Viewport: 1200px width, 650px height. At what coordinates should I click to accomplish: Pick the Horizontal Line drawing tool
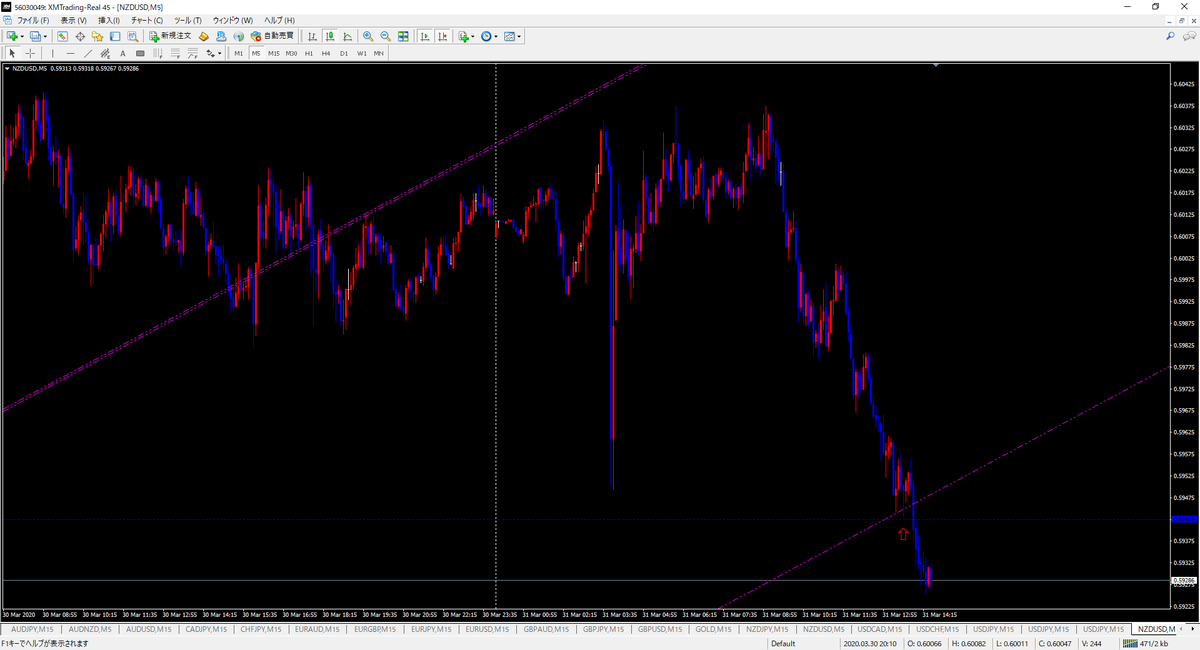[x=71, y=53]
